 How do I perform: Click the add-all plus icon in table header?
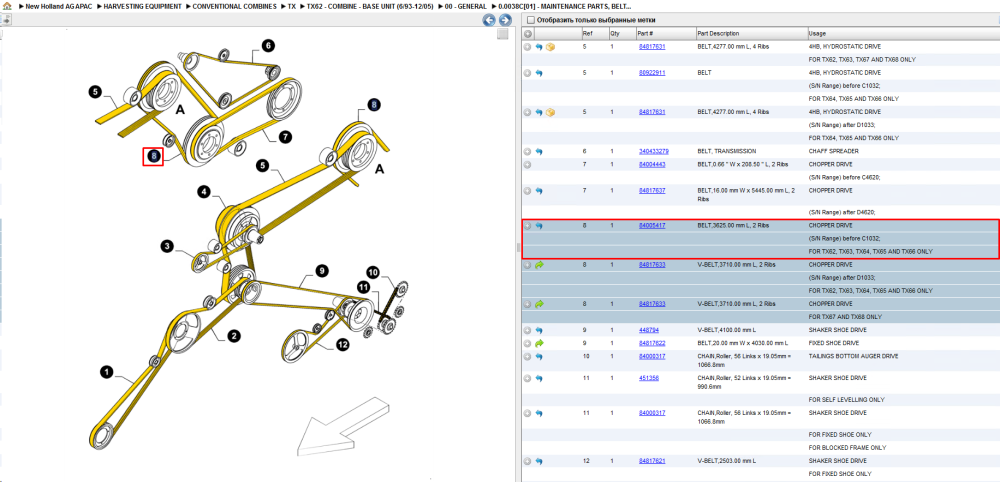(528, 34)
